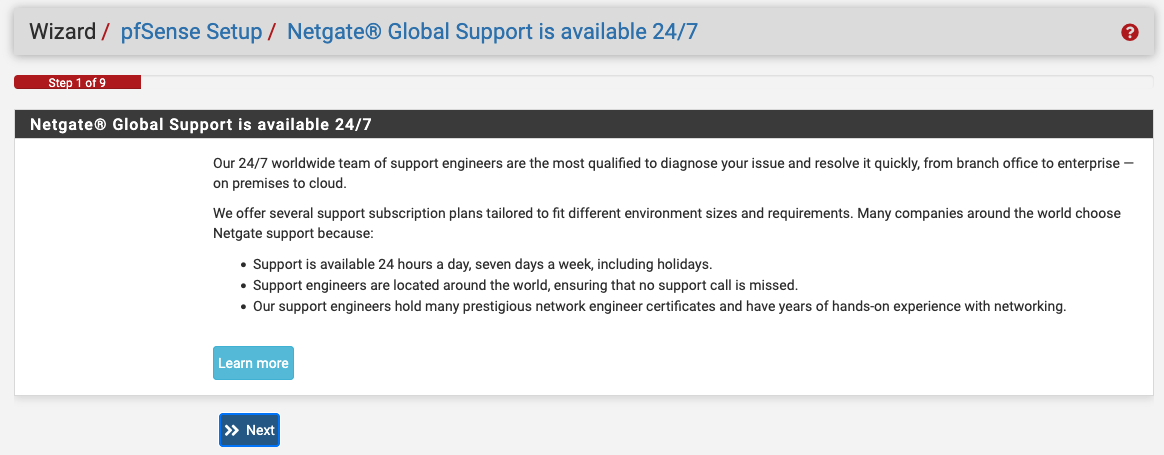This screenshot has height=455, width=1164.
Task: Proceed with the Next button
Action: coord(249,430)
